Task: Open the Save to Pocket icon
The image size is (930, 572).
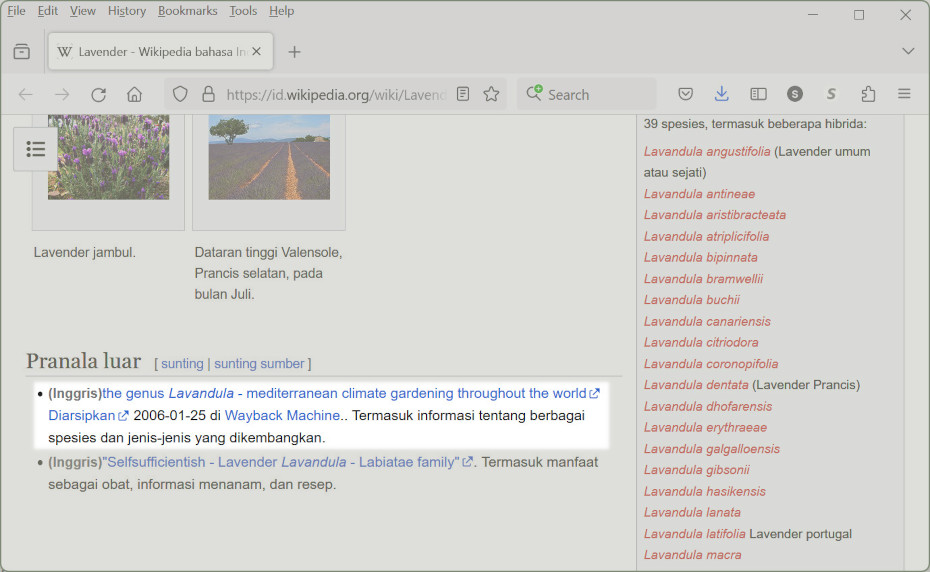Action: tap(686, 94)
